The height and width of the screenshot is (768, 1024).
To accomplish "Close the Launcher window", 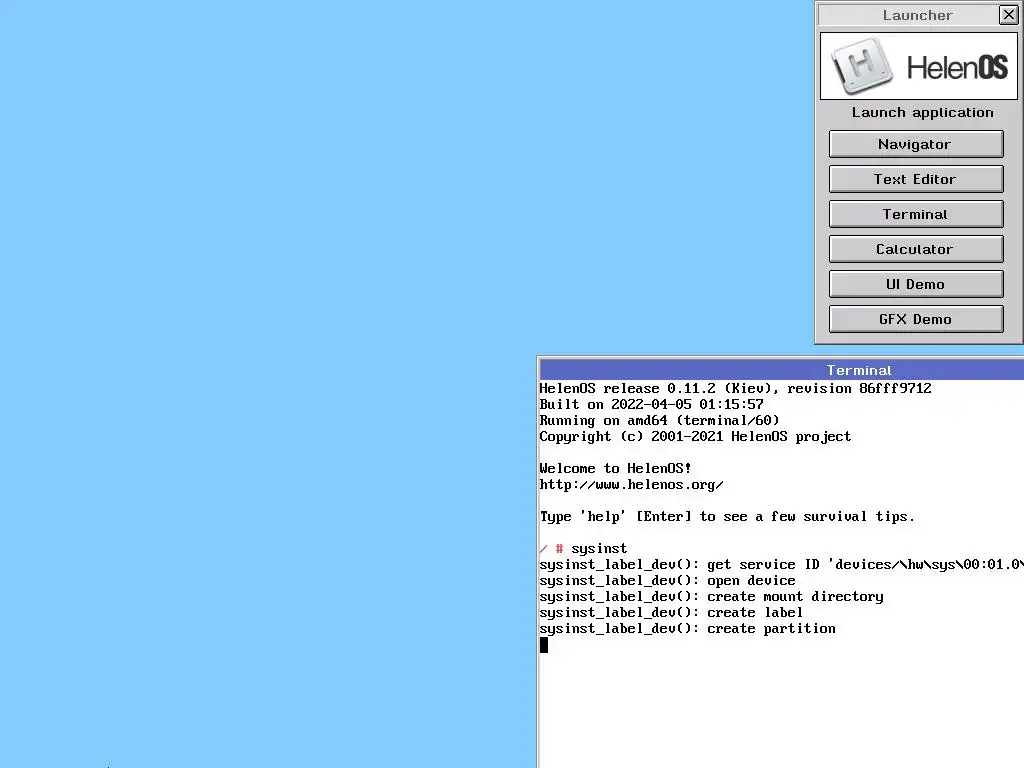I will coord(1008,14).
